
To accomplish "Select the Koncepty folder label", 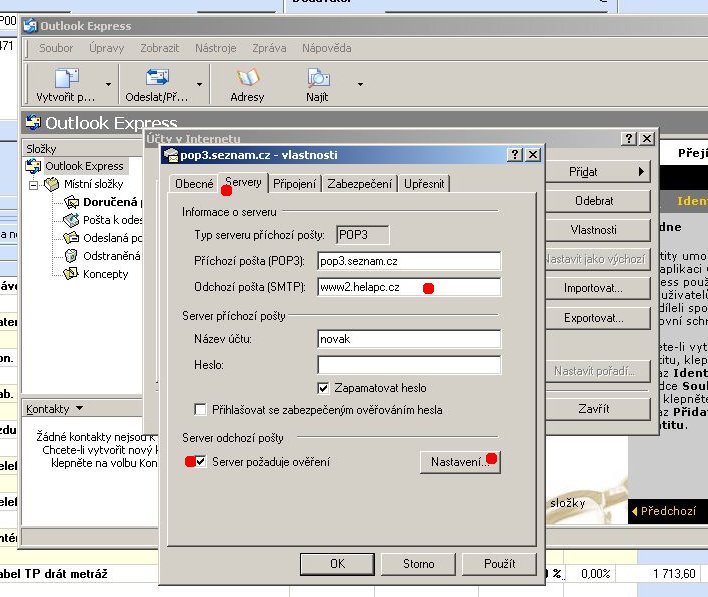I will tap(106, 274).
